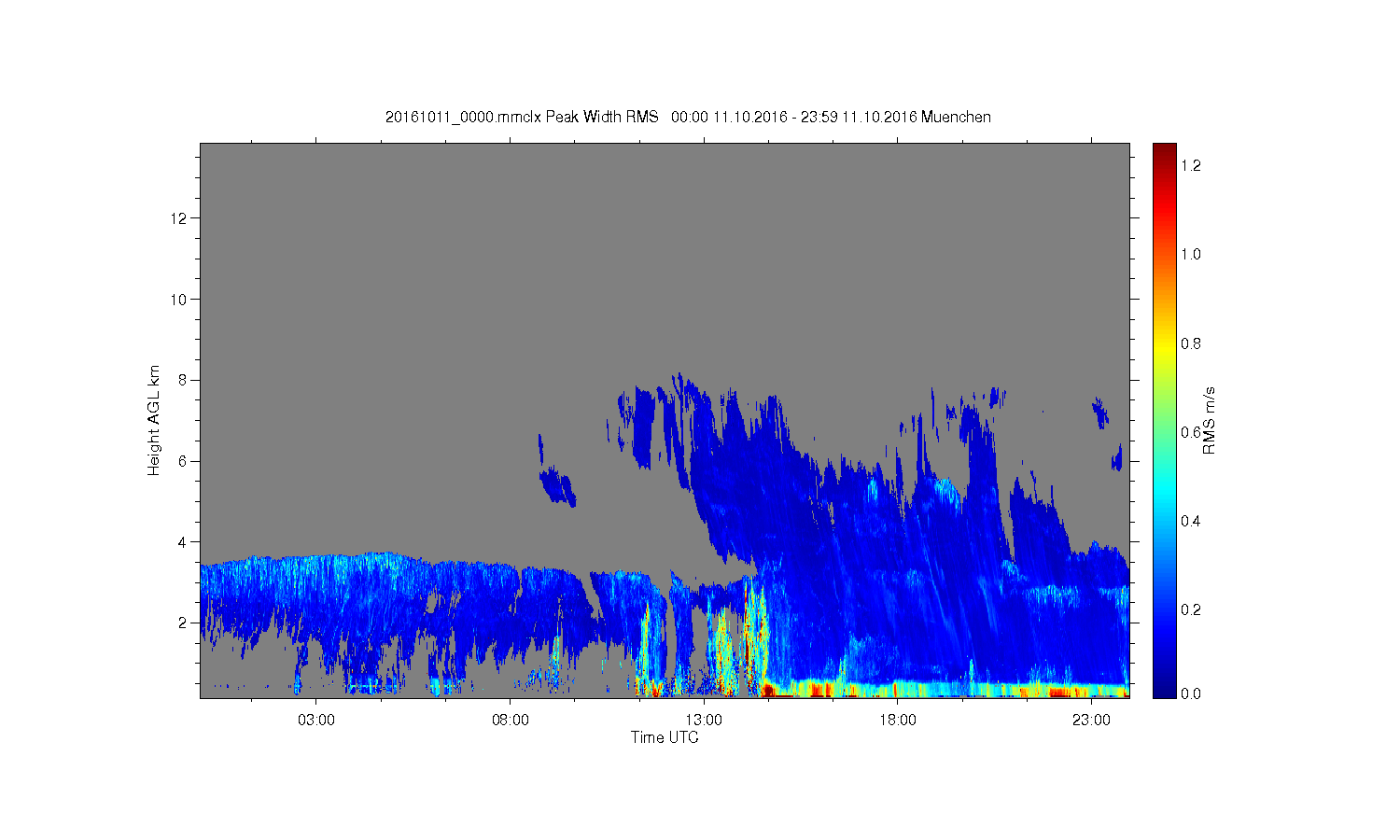The height and width of the screenshot is (840, 1400).
Task: Select the 13:00 time tick label
Action: point(704,721)
